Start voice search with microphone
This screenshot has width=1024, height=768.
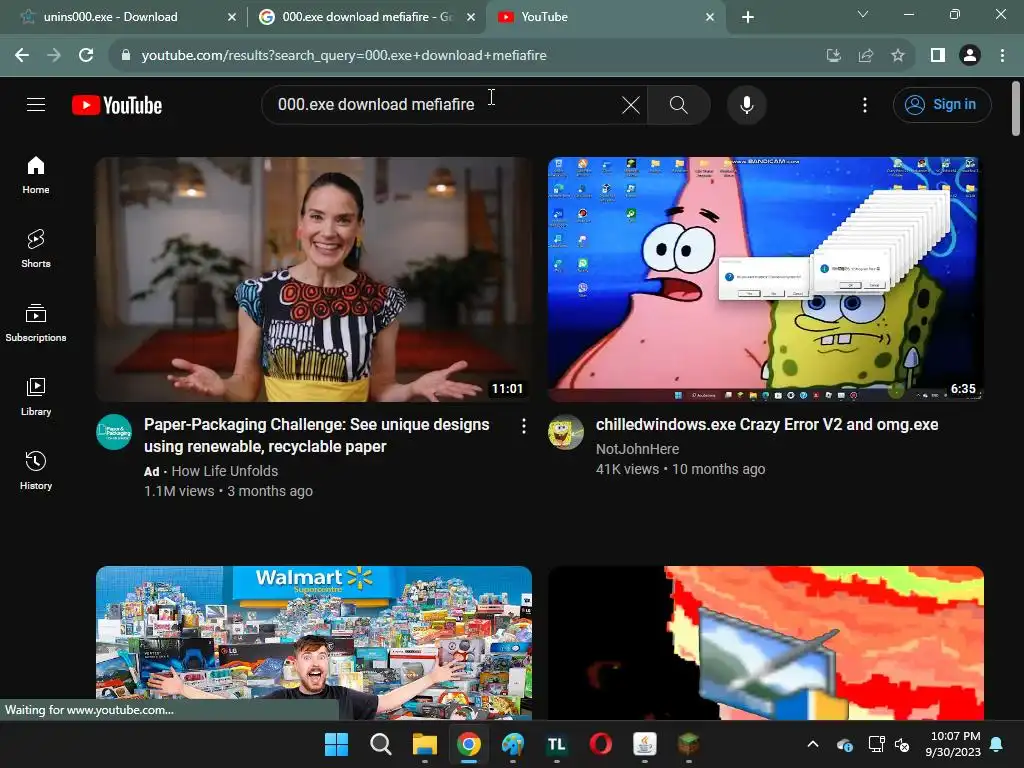coord(746,104)
